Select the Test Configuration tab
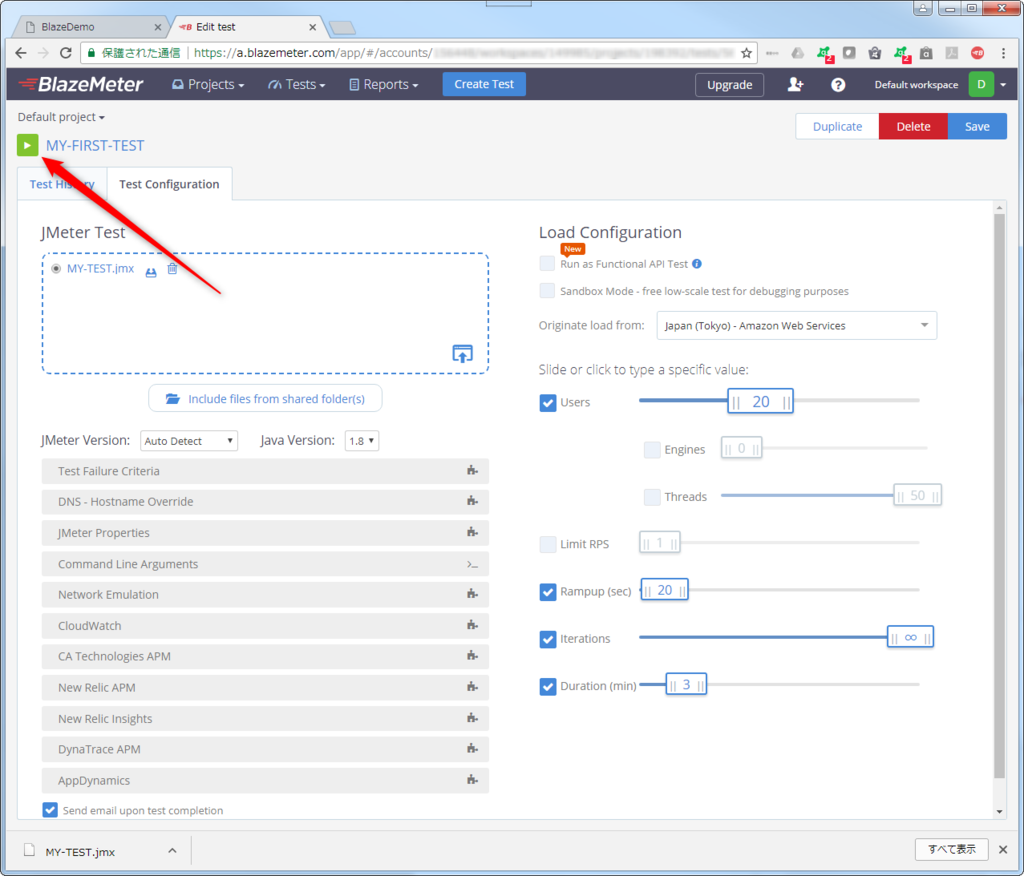 (169, 184)
